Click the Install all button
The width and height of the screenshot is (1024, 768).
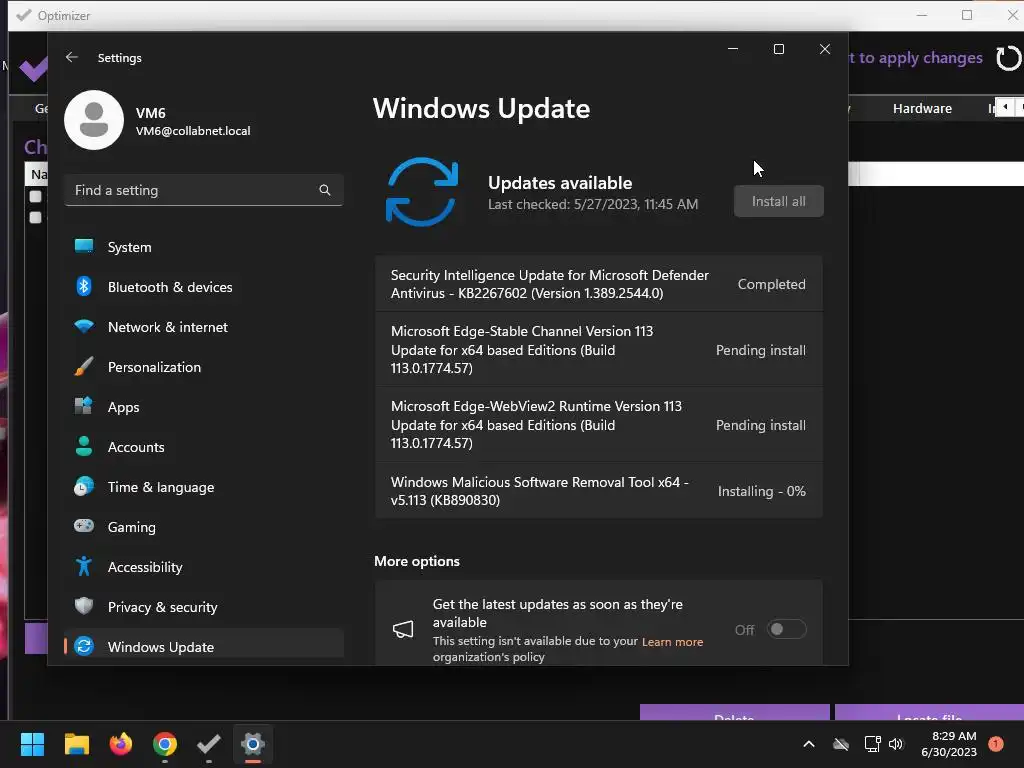(x=778, y=201)
